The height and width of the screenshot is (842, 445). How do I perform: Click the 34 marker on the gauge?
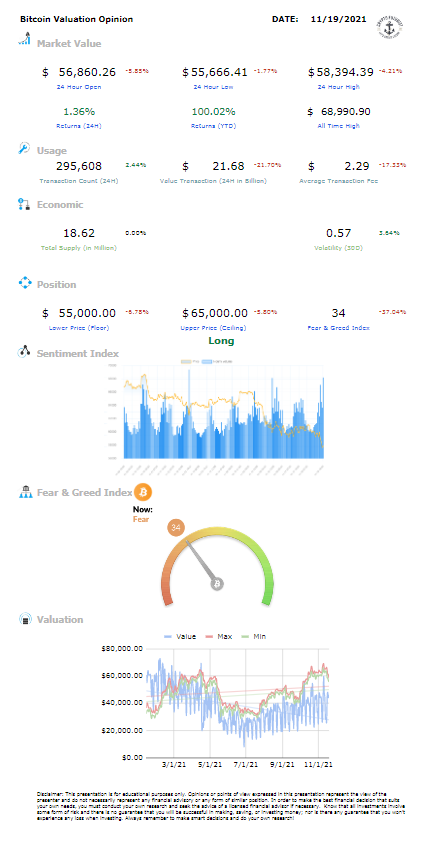[x=176, y=527]
